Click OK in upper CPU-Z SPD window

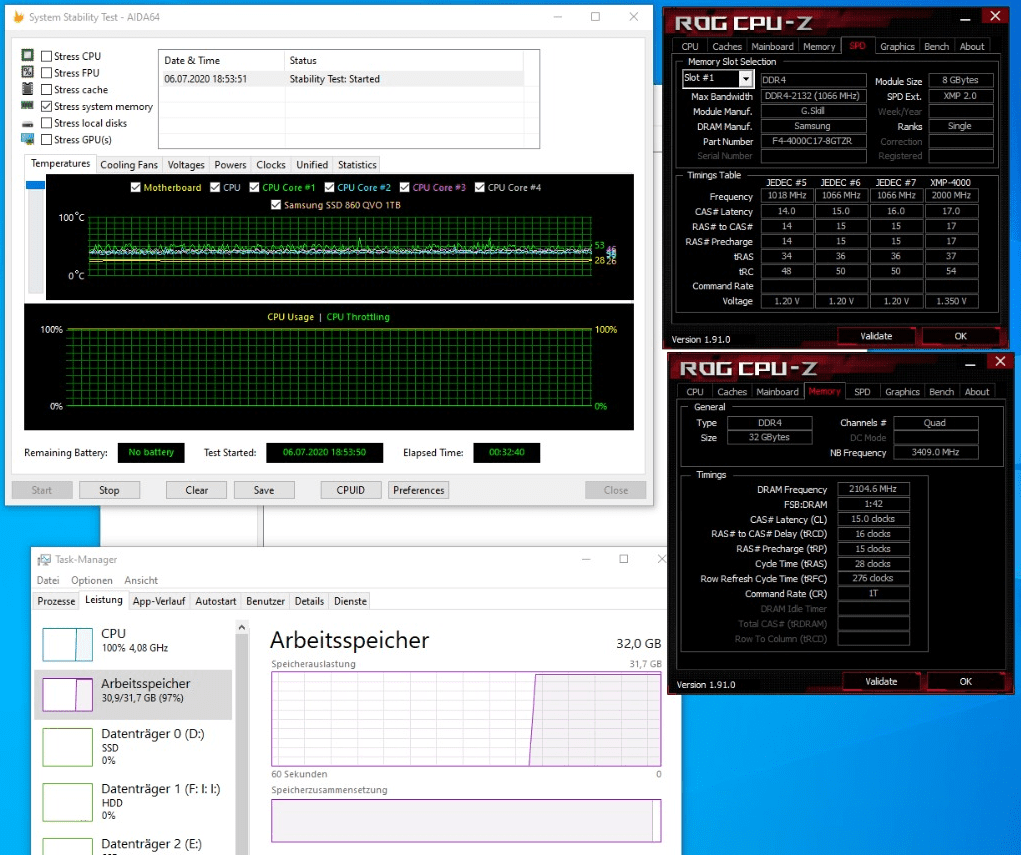coord(960,336)
